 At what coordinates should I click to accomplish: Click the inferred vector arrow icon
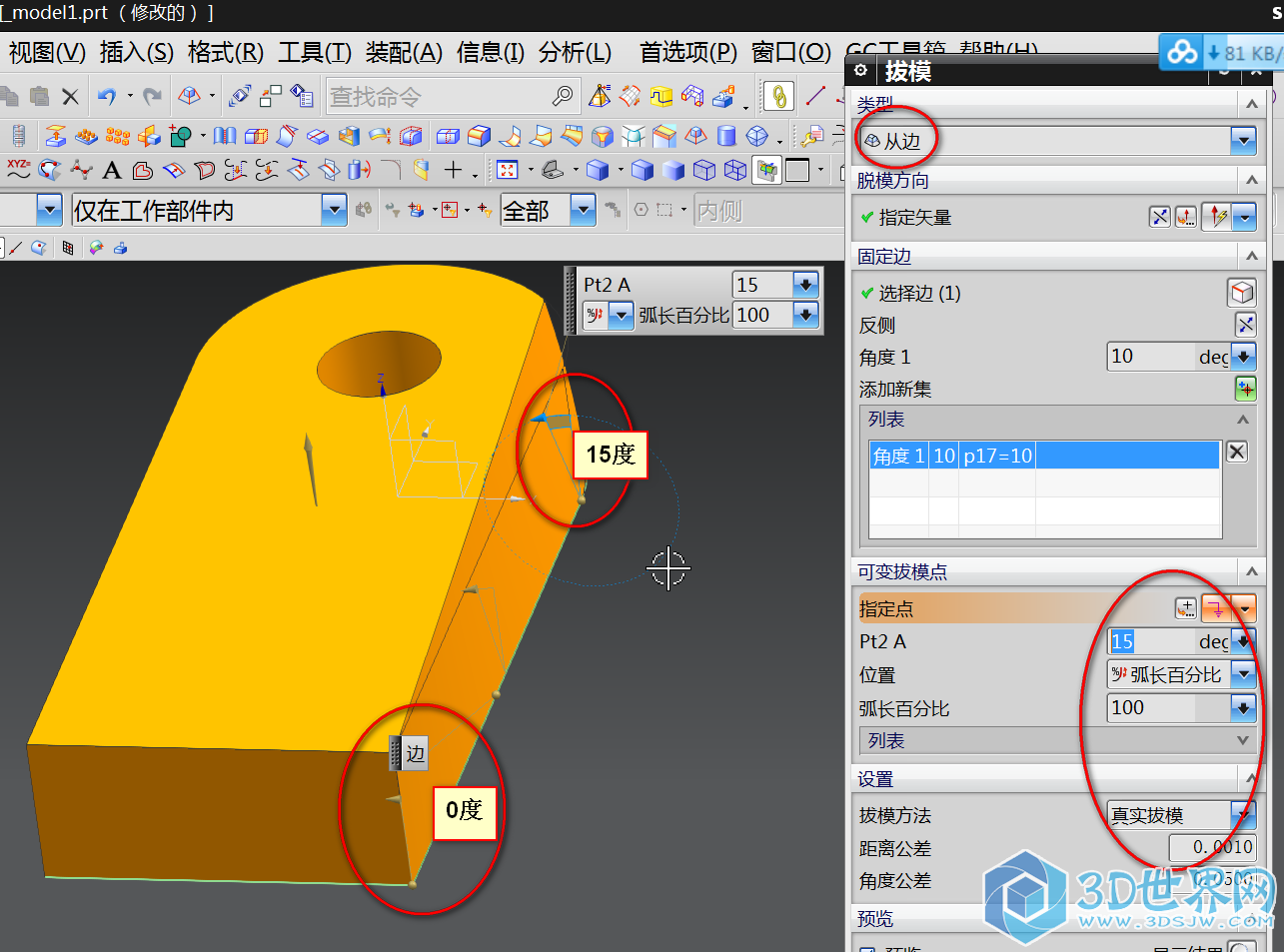[x=1216, y=217]
